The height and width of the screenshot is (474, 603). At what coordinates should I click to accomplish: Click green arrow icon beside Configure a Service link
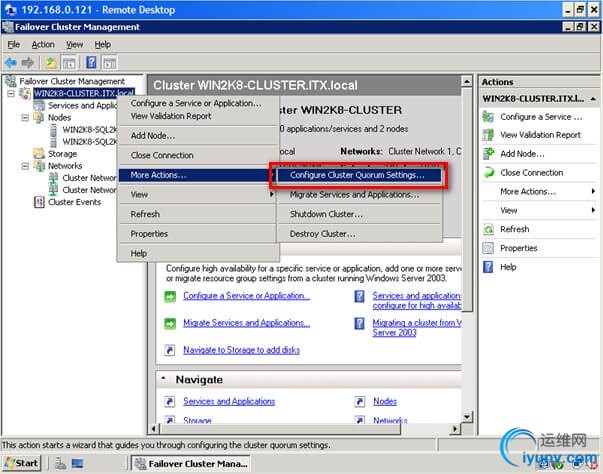pos(170,296)
